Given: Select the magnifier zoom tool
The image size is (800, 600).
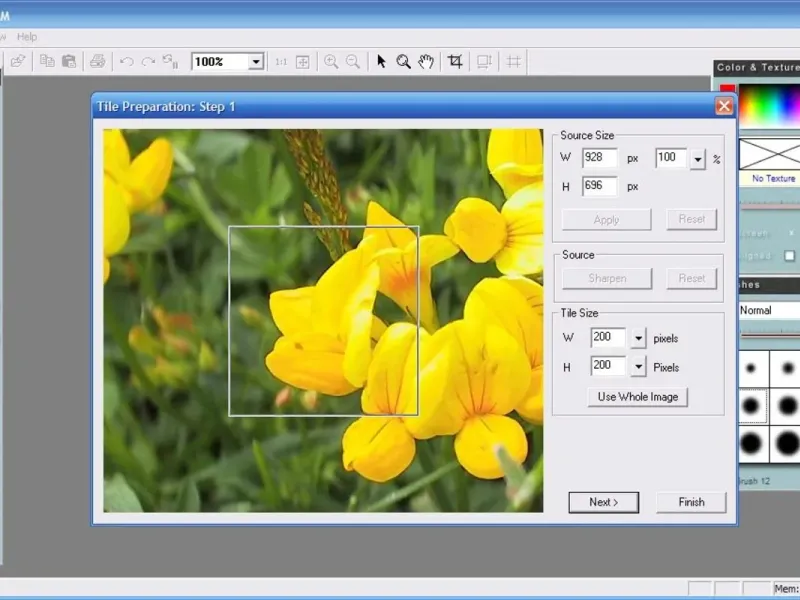Looking at the screenshot, I should coord(403,62).
